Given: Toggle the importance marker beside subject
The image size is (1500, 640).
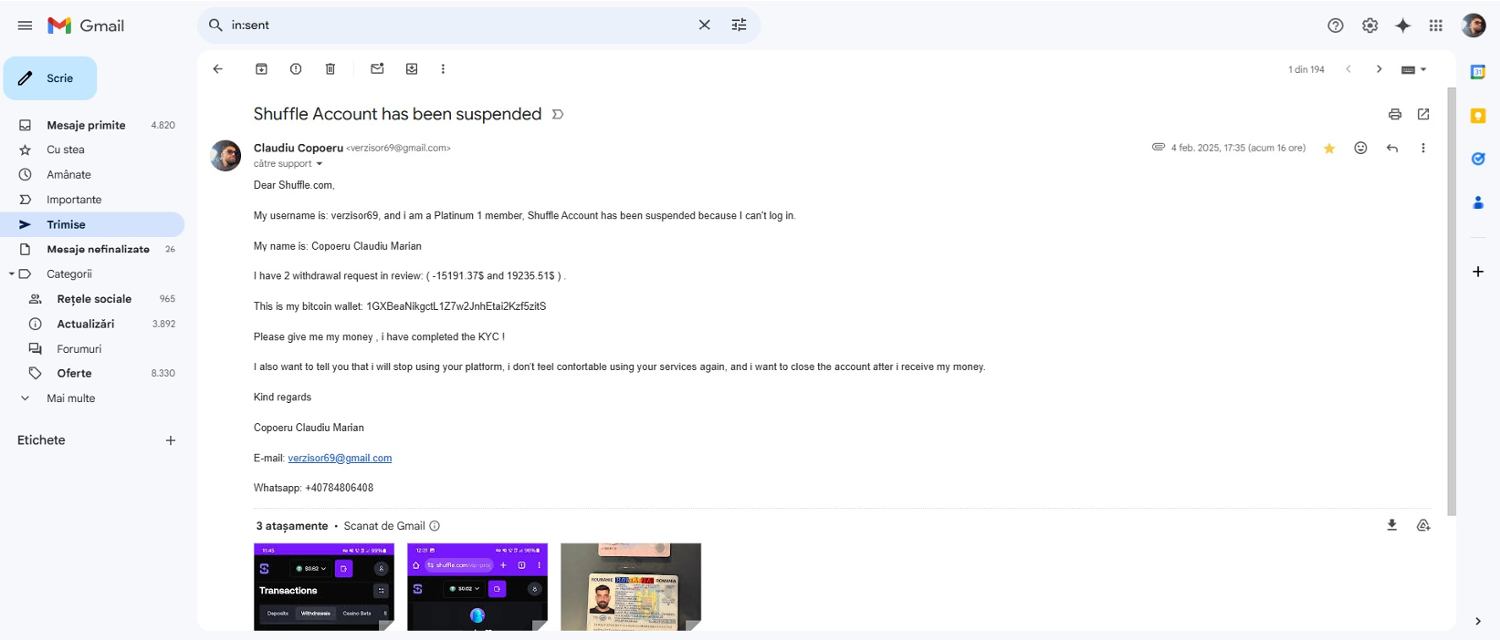Looking at the screenshot, I should (558, 114).
